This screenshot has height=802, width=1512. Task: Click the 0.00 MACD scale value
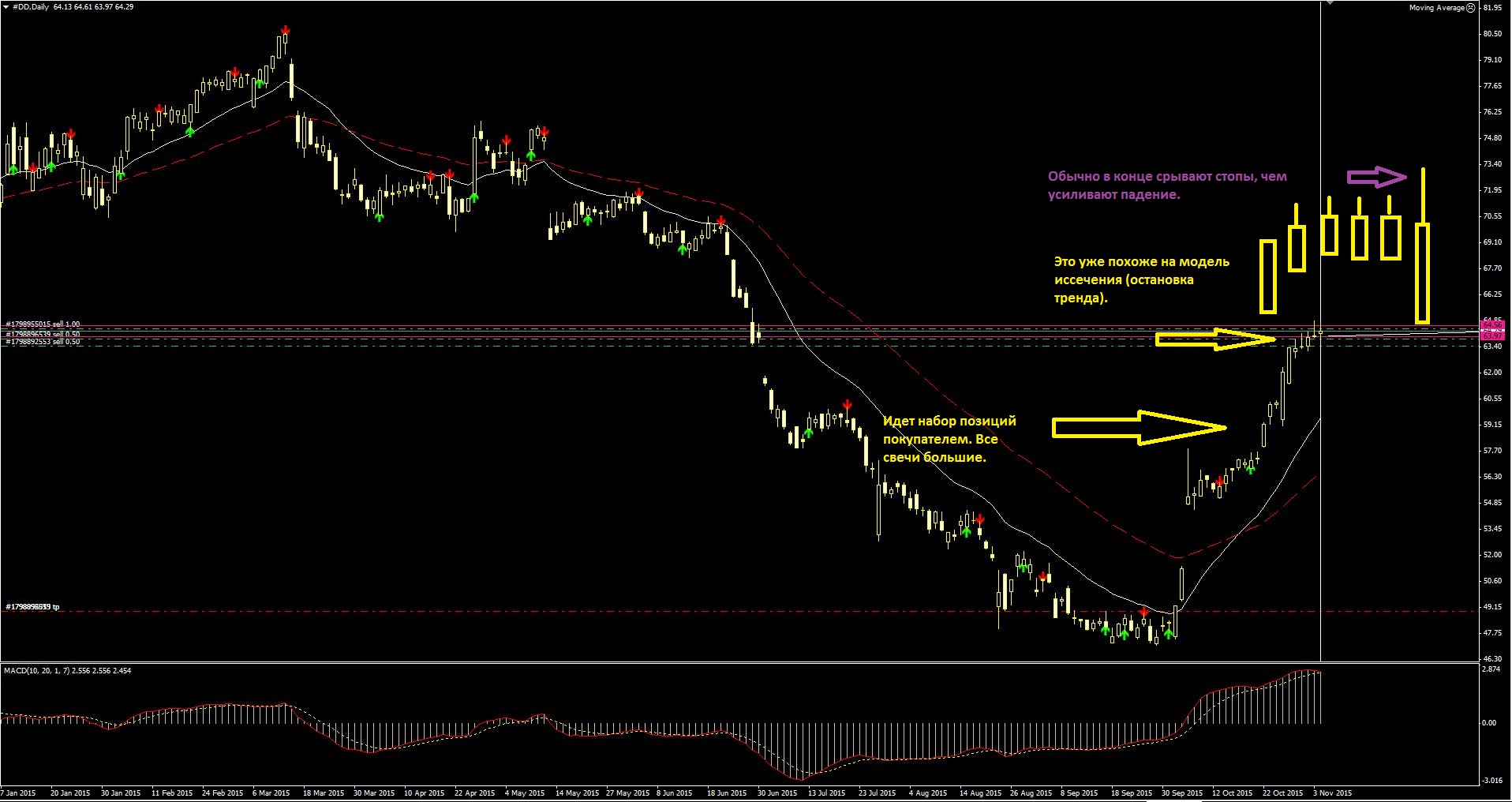[x=1489, y=722]
